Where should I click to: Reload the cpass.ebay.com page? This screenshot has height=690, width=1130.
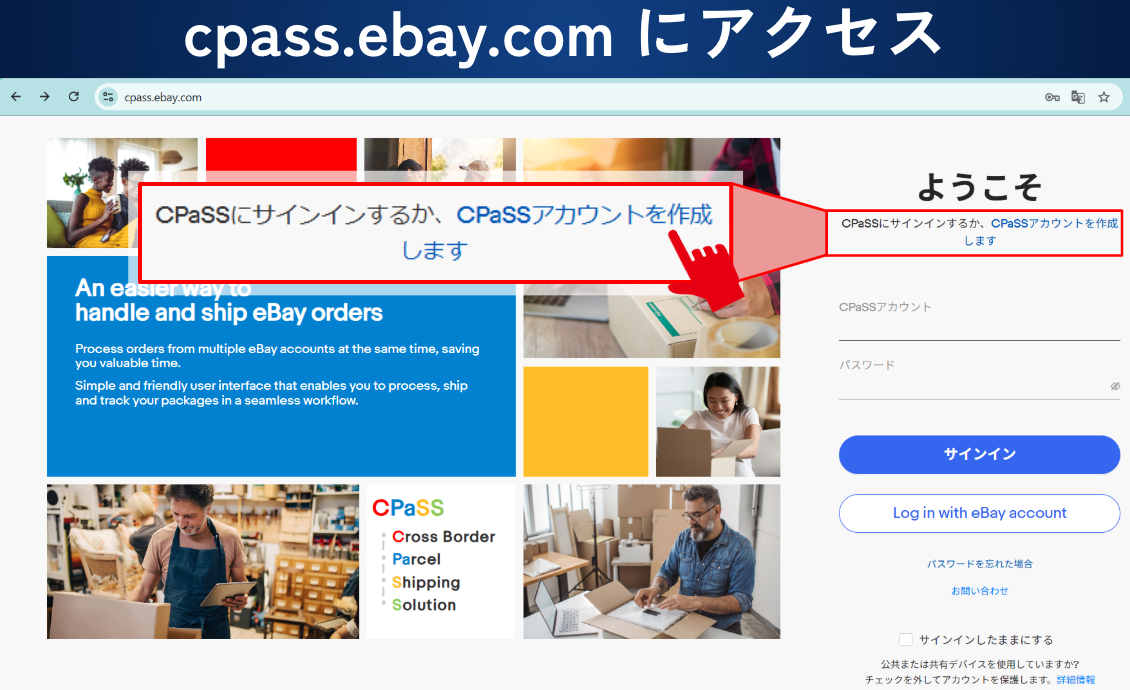(x=74, y=97)
